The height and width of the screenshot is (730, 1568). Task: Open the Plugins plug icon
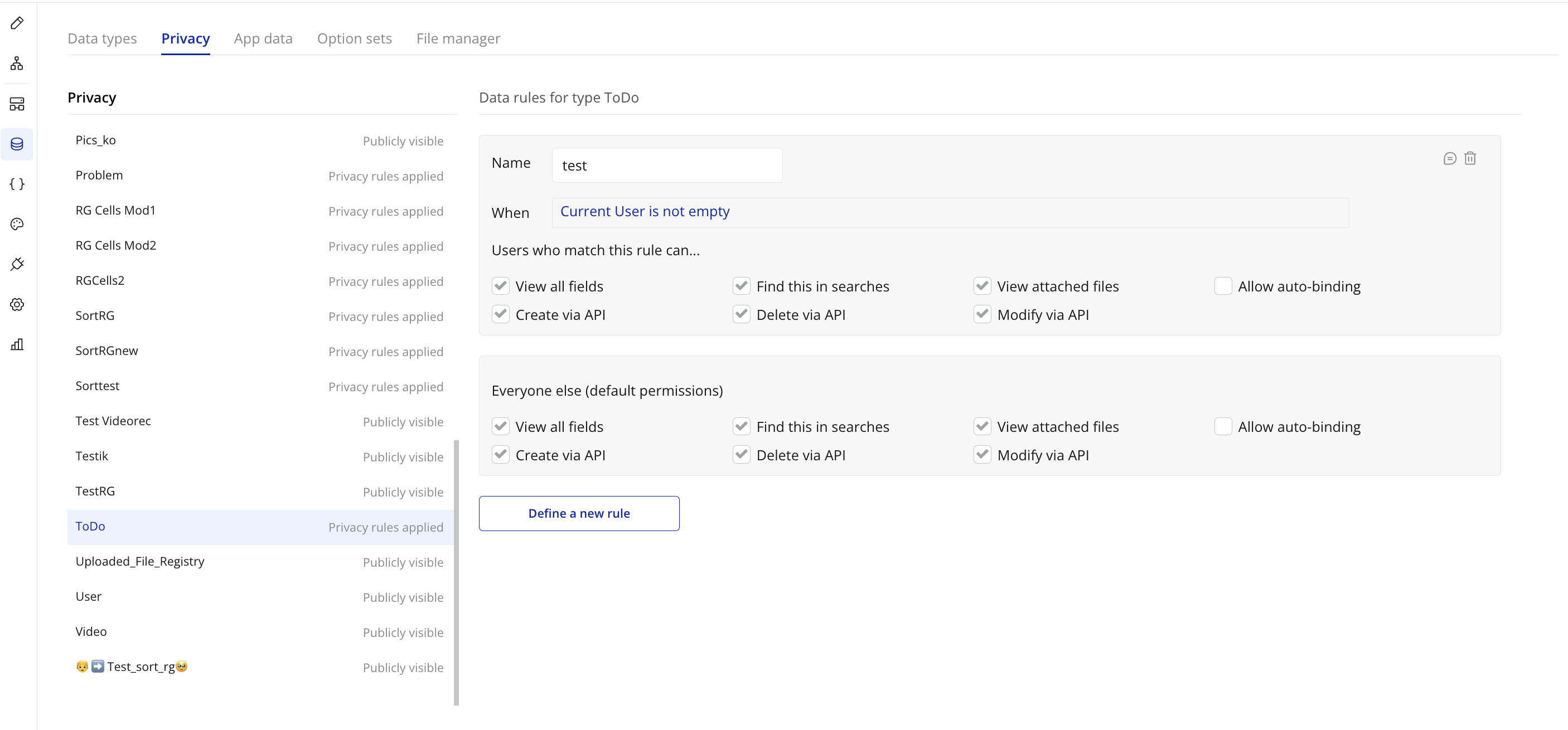coord(17,264)
